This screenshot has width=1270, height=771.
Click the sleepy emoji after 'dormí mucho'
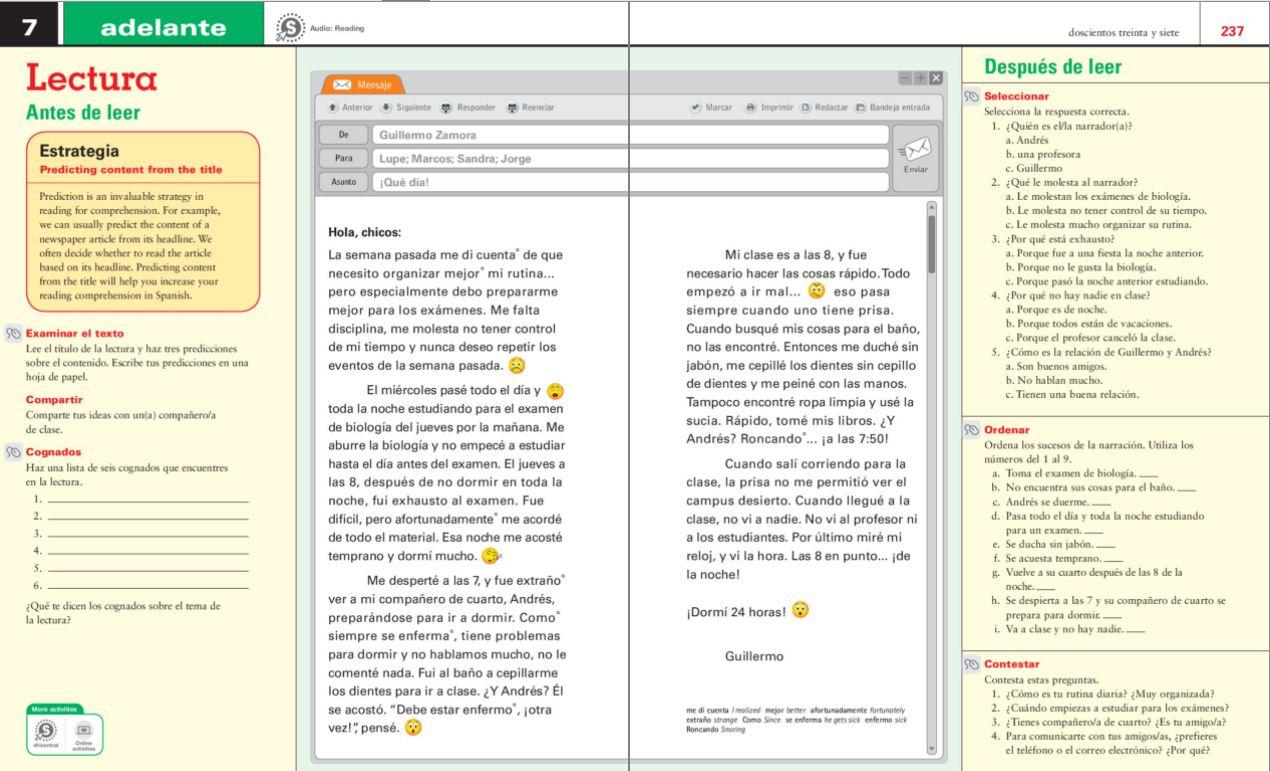pos(492,555)
